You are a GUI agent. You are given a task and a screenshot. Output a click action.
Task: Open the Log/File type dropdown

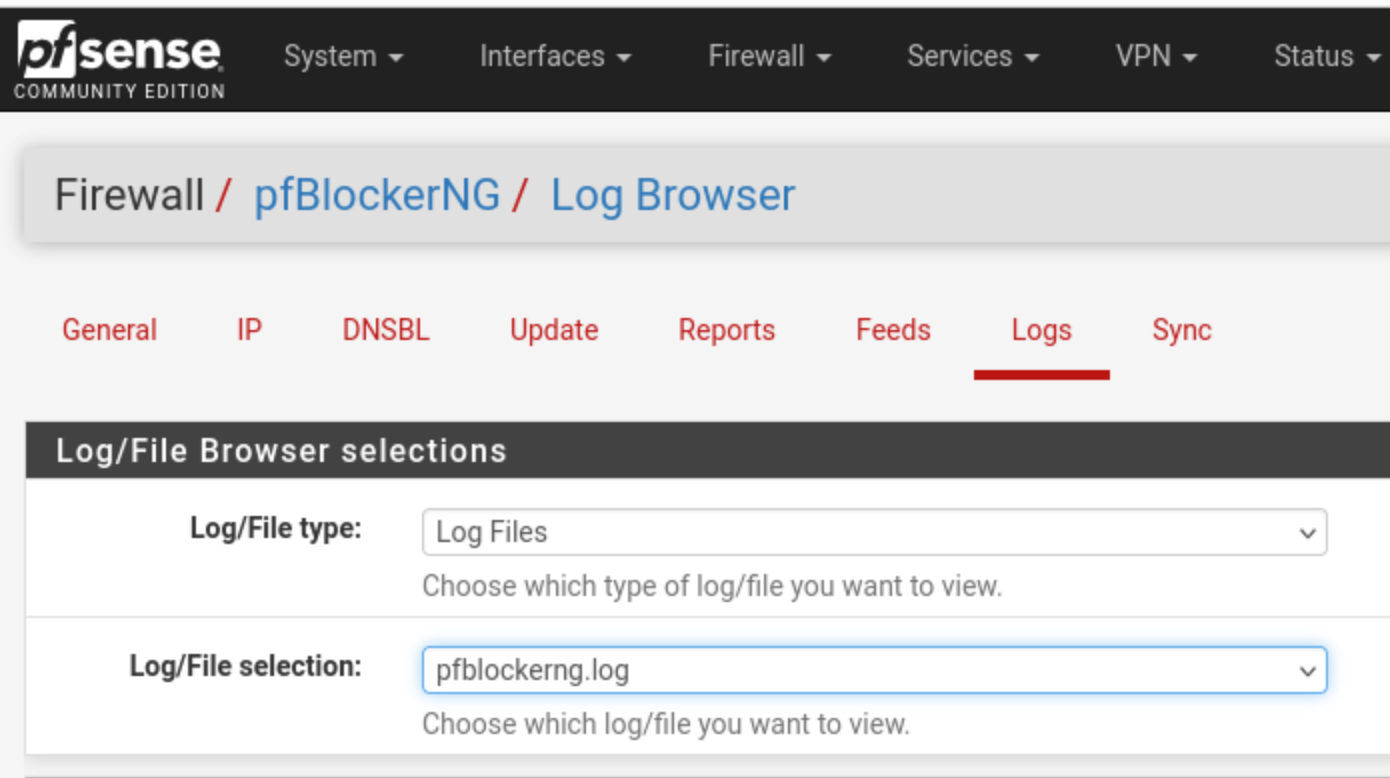[x=875, y=532]
